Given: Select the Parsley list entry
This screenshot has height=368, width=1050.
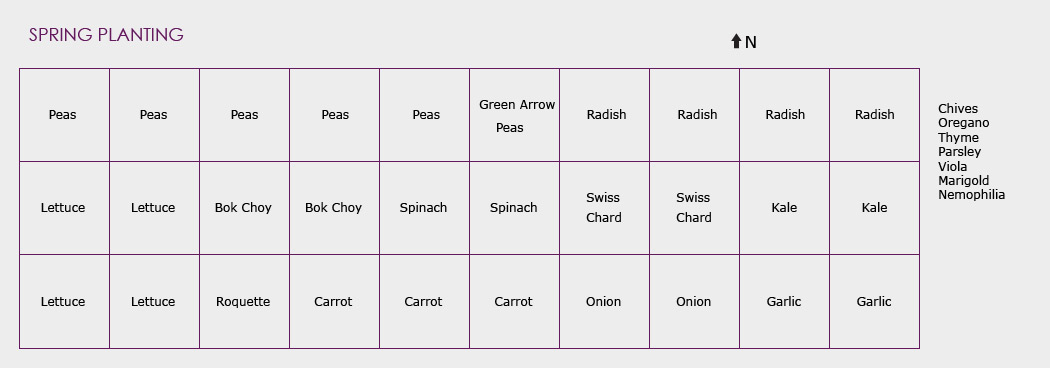Looking at the screenshot, I should 959,152.
